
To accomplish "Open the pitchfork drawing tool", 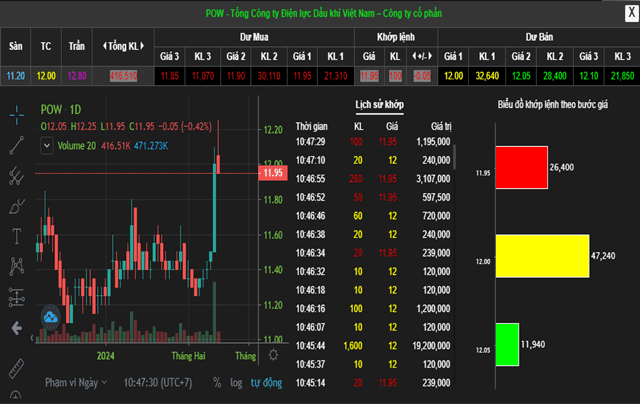I will pyautogui.click(x=17, y=176).
